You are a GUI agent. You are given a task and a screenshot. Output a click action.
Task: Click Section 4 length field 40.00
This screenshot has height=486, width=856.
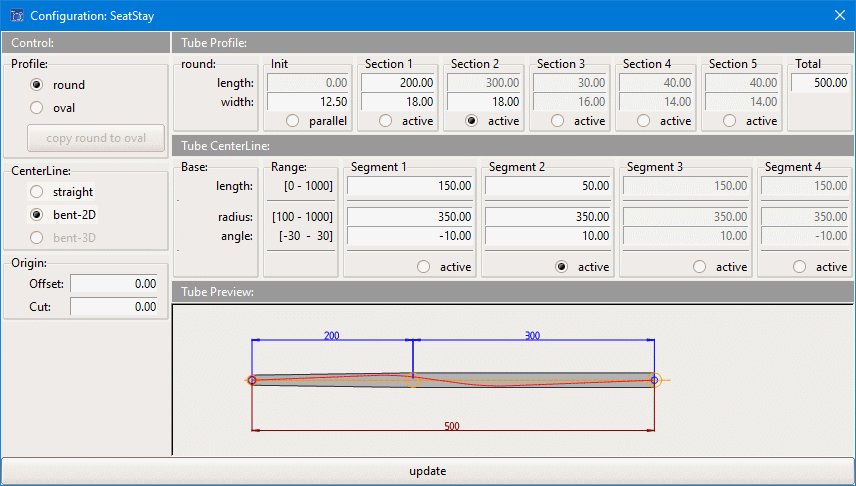[x=656, y=83]
